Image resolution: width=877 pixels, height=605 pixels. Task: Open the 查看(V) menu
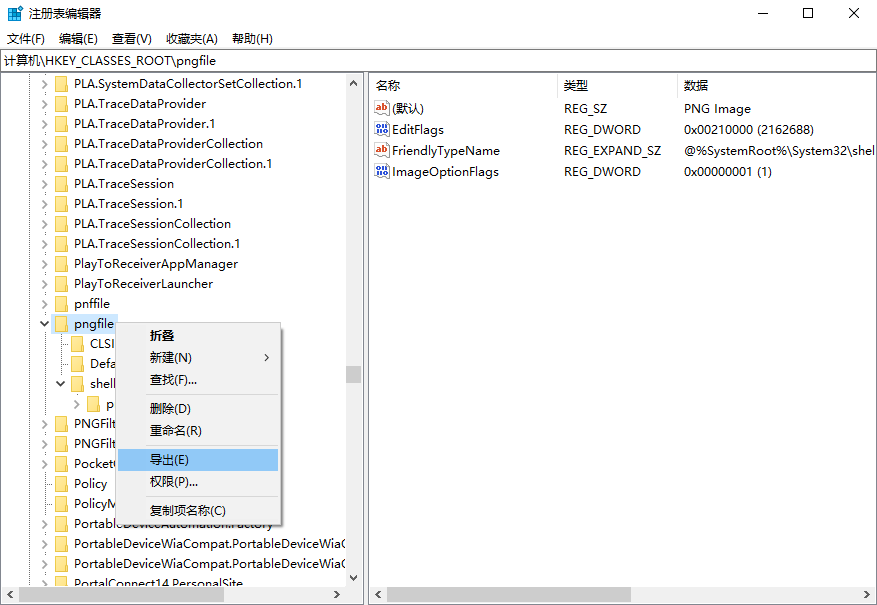coord(131,39)
